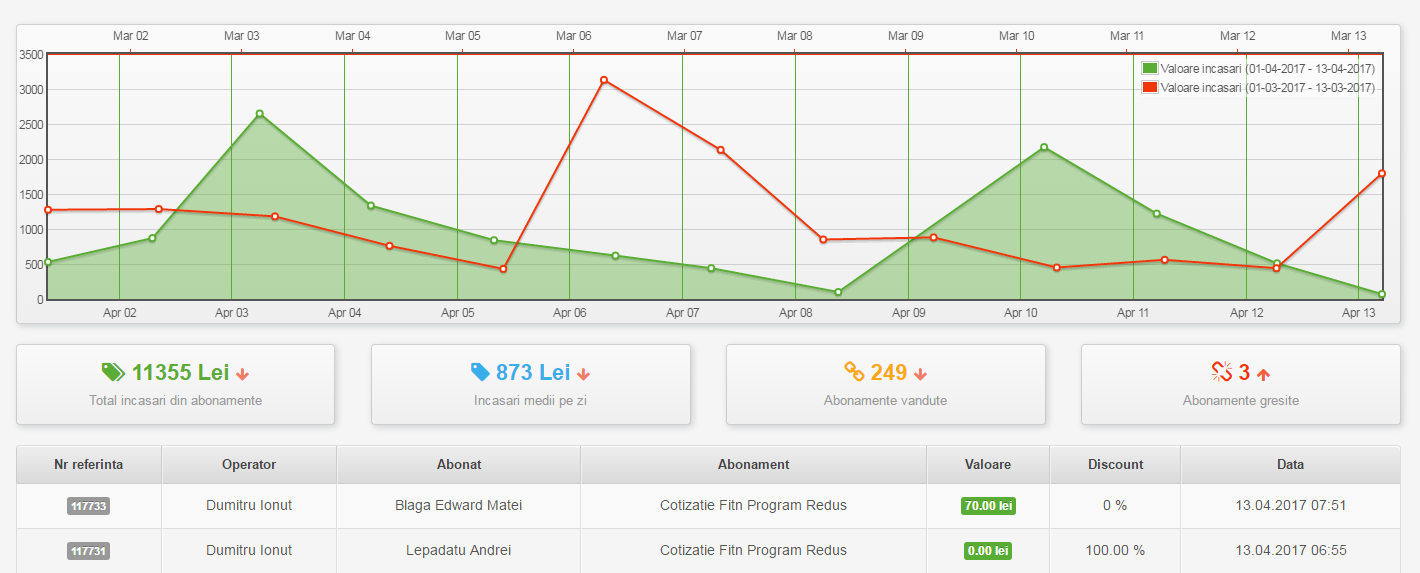Click the orange link icon beside 249
The width and height of the screenshot is (1420, 573).
click(x=854, y=372)
